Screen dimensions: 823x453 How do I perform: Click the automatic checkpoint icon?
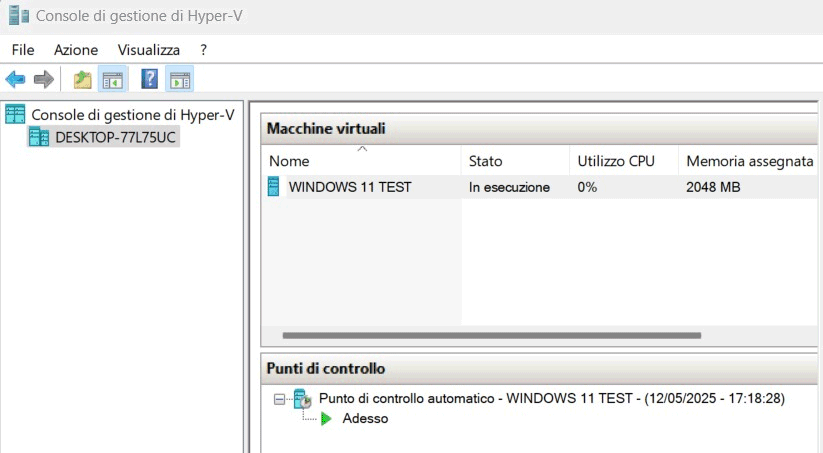(x=302, y=399)
